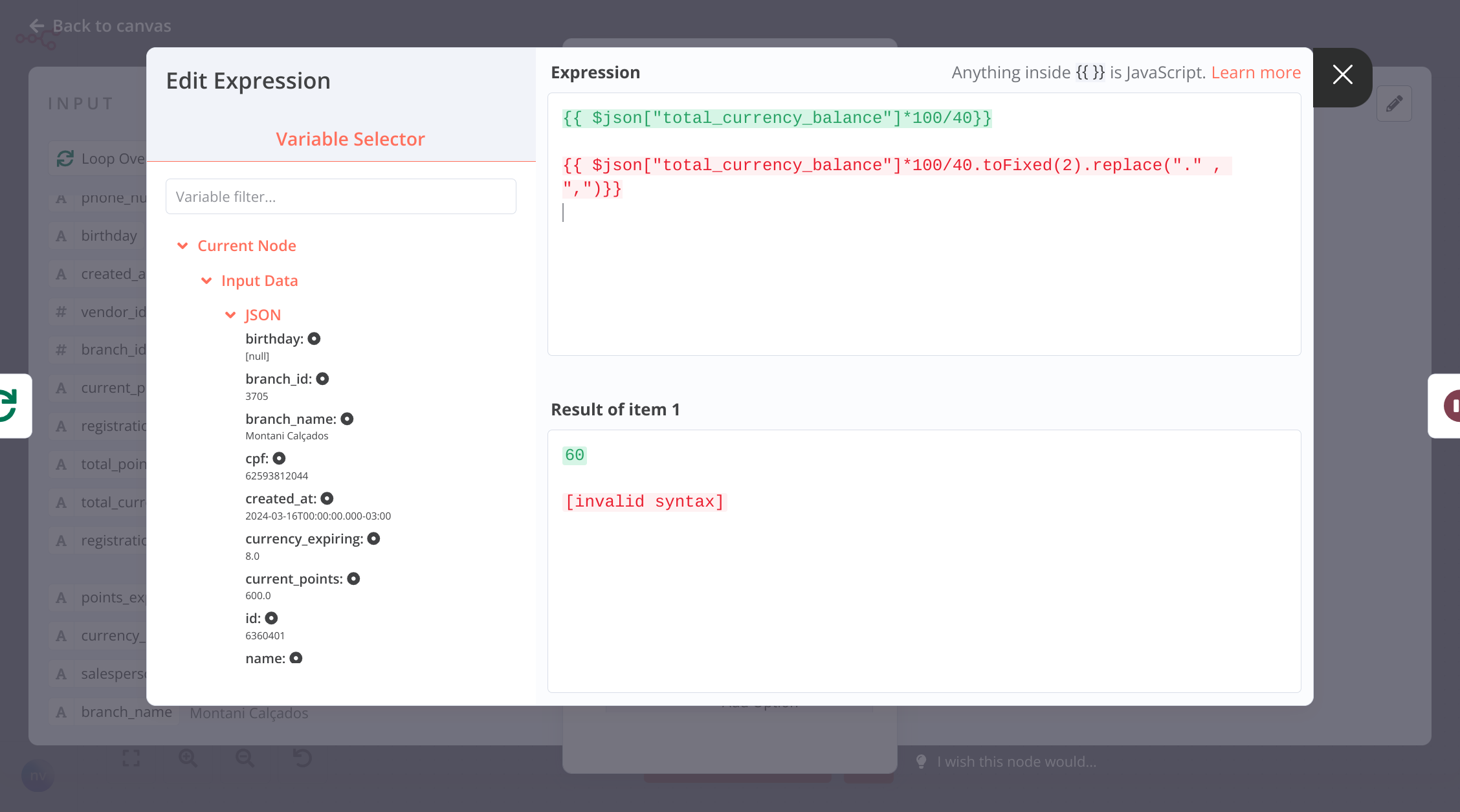Close the Edit Expression dialog
1460x812 pixels.
1342,75
